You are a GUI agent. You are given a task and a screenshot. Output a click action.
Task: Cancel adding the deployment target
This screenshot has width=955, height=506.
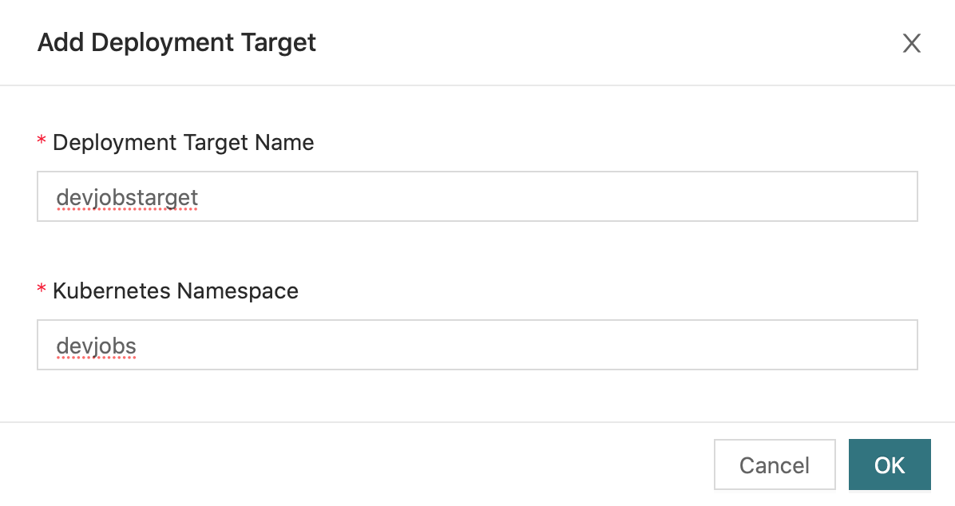774,465
